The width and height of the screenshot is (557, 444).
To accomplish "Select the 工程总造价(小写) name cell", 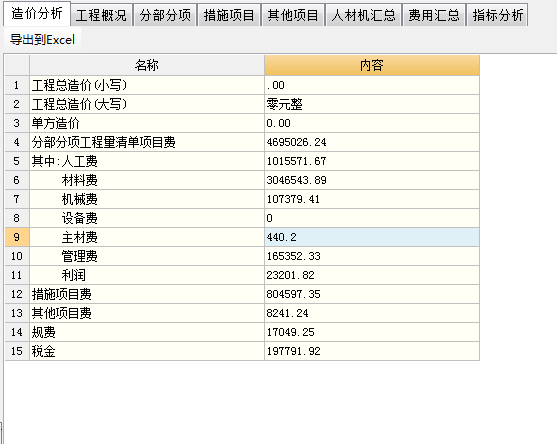I will (x=147, y=85).
